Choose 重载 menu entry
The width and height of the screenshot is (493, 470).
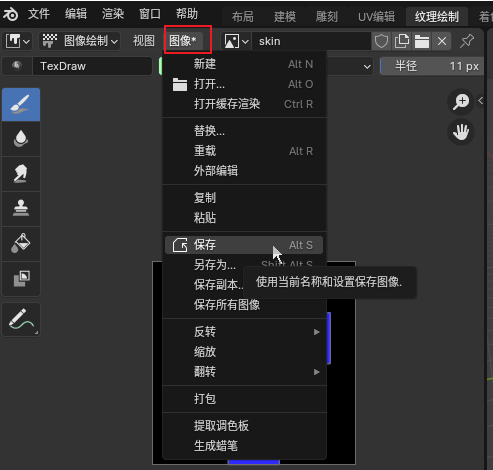click(x=244, y=151)
